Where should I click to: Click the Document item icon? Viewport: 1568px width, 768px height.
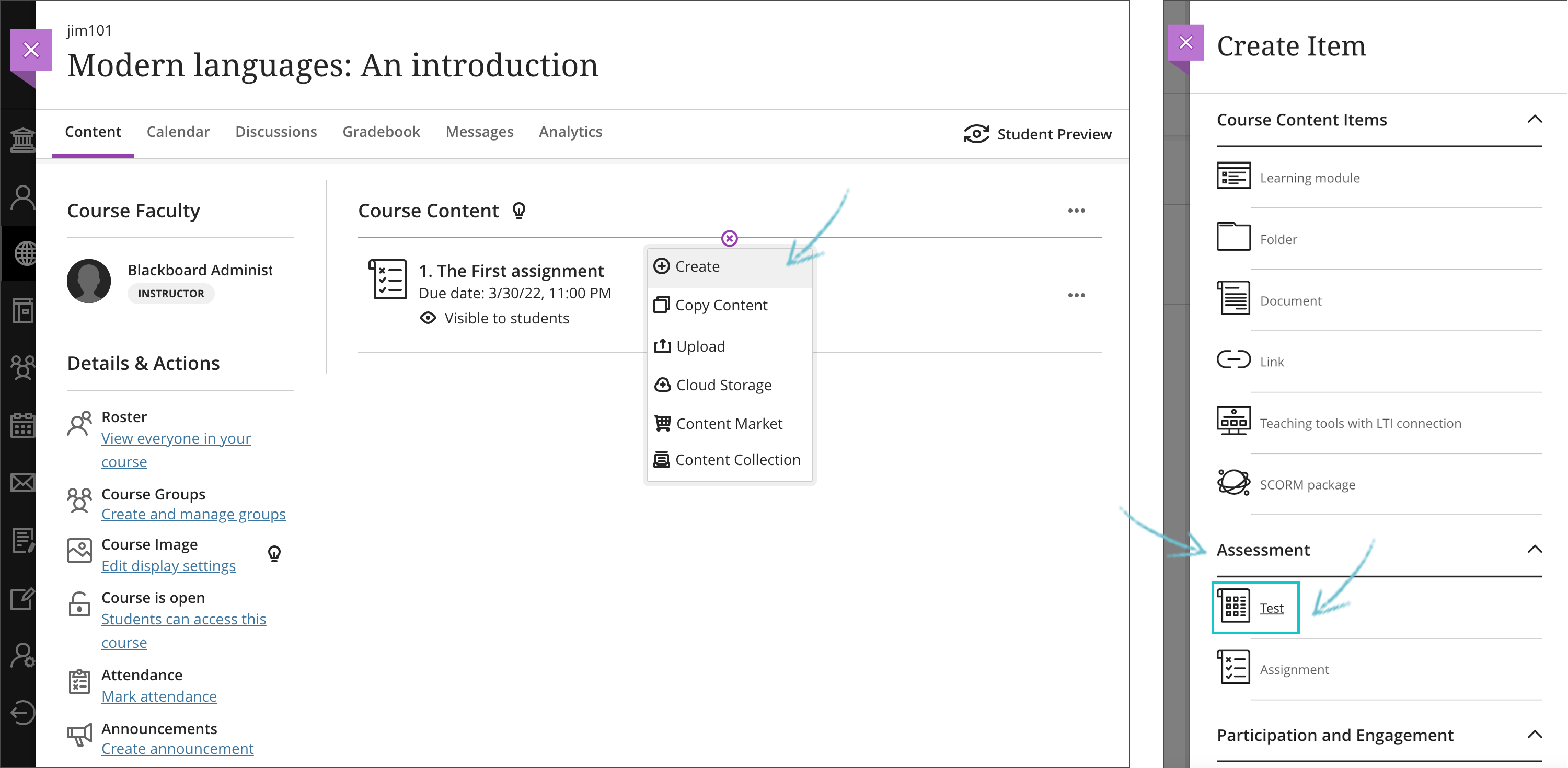coord(1233,298)
